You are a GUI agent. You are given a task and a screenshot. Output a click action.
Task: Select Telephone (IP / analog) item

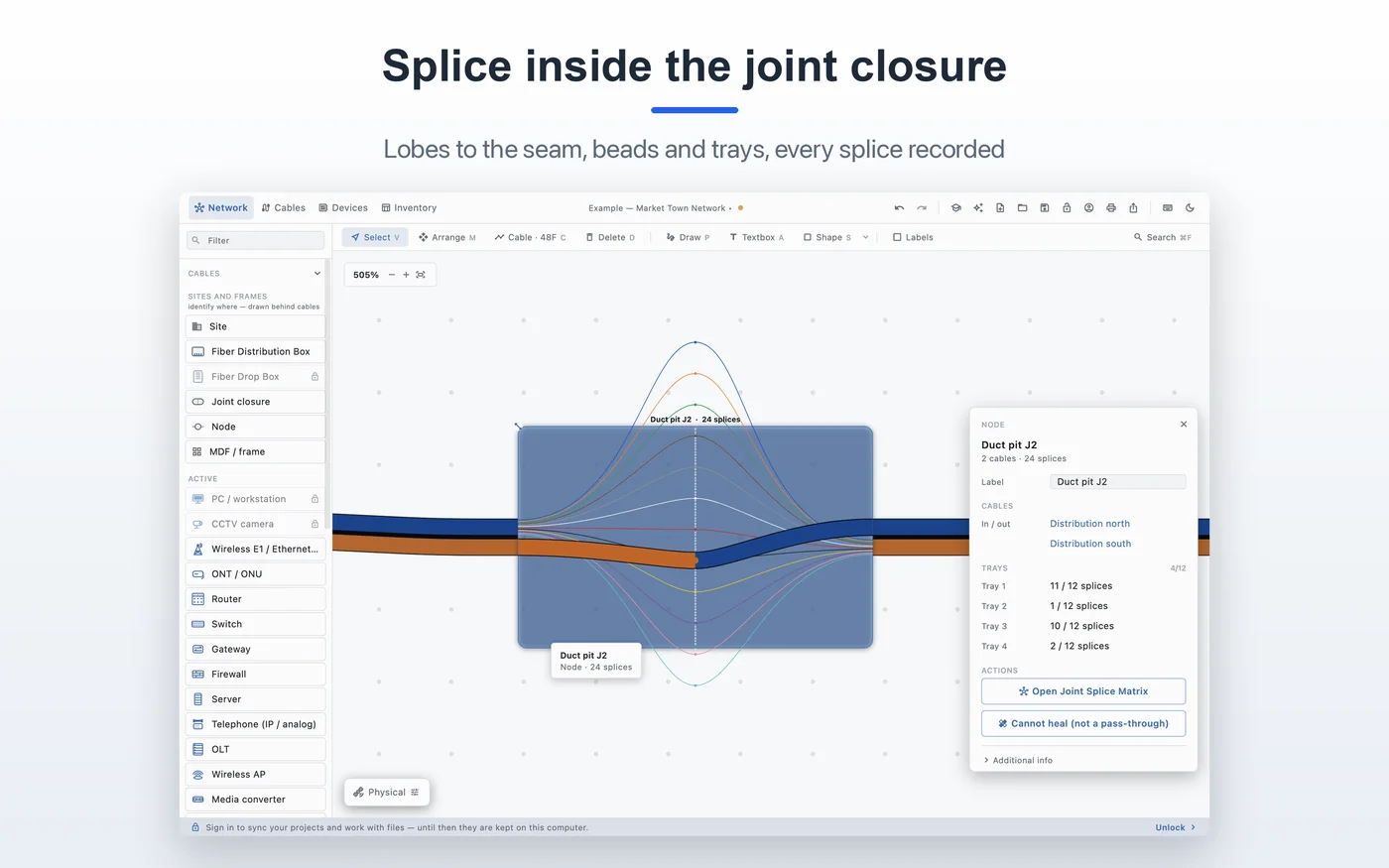(x=255, y=724)
